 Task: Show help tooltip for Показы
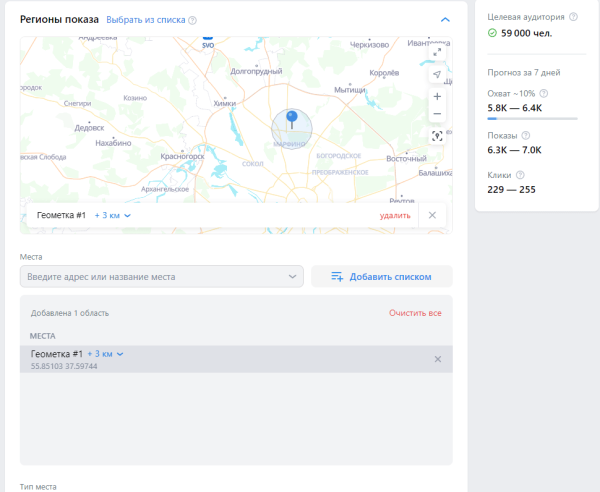pos(526,135)
